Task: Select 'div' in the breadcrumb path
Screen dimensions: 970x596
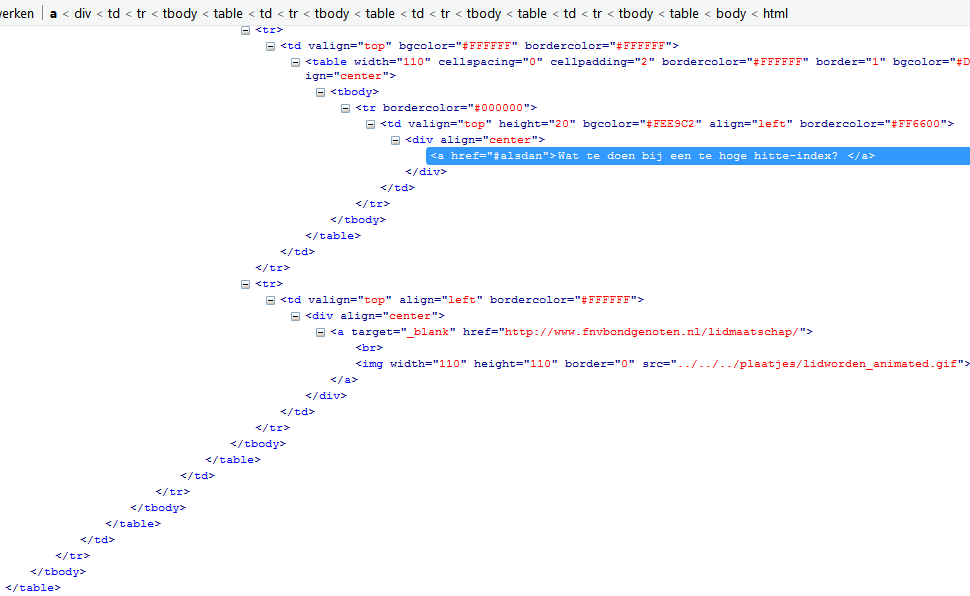Action: click(x=82, y=14)
